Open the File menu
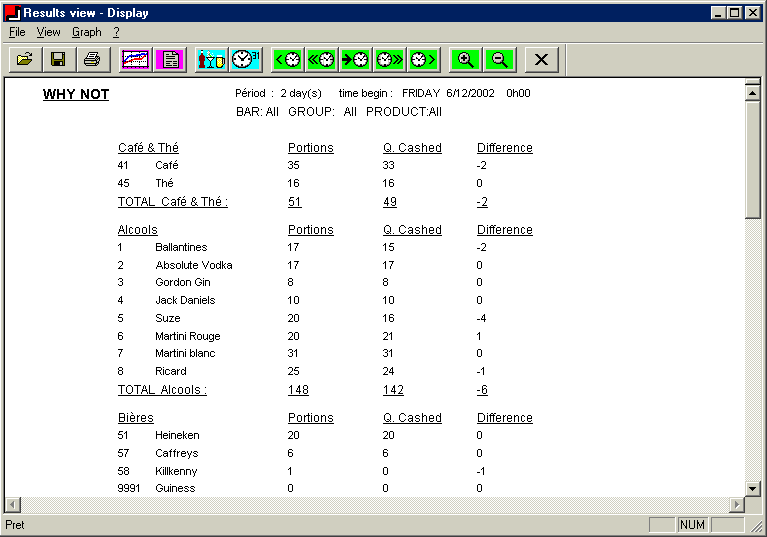This screenshot has width=767, height=537. pos(17,32)
